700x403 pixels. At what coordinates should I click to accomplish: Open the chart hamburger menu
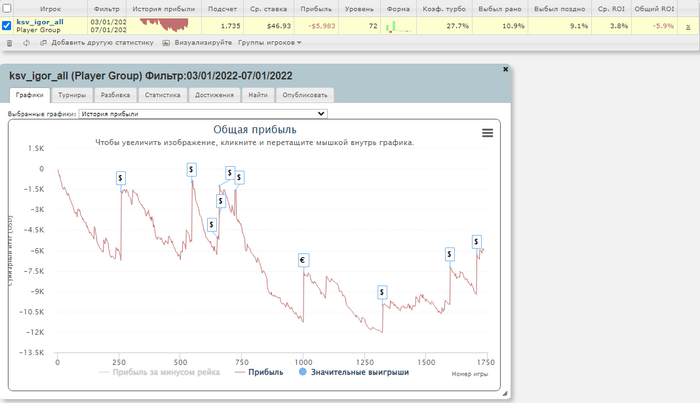click(488, 133)
